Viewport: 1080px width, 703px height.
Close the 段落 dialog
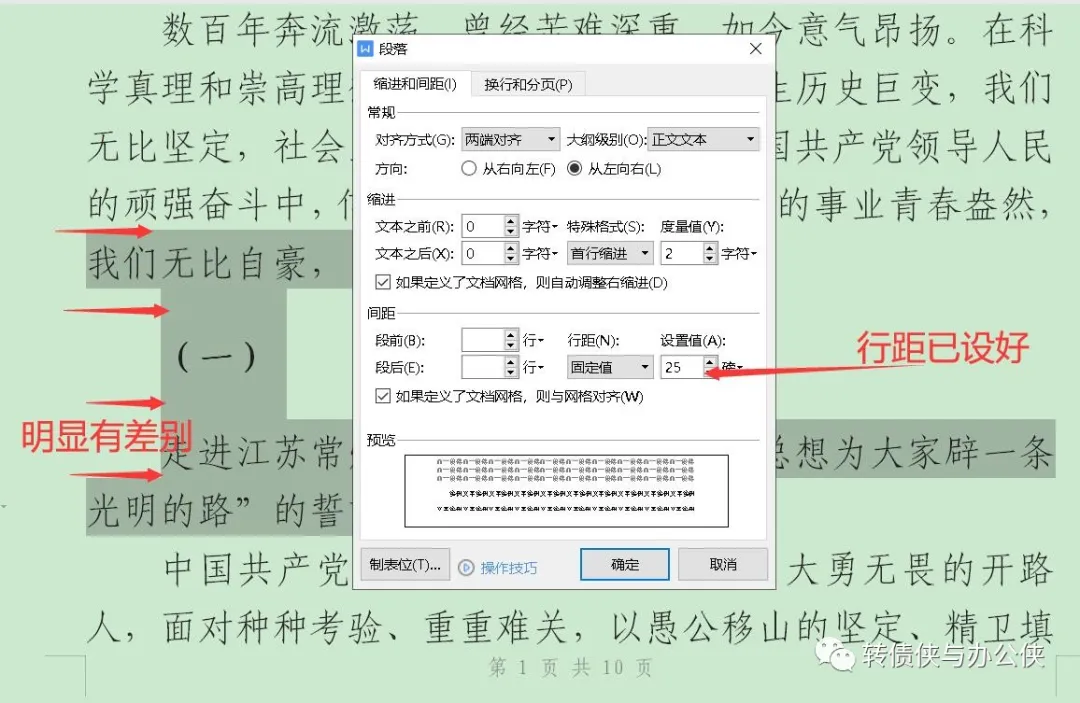click(x=756, y=49)
